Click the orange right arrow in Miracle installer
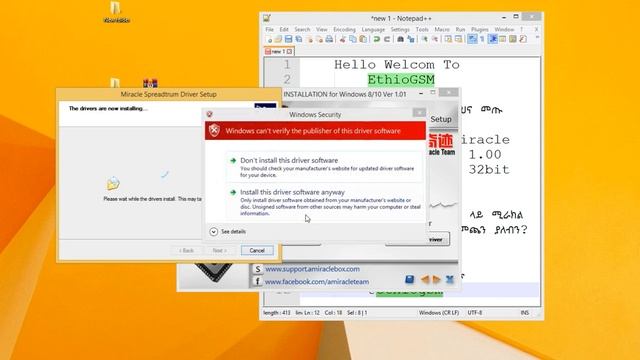 [x=436, y=279]
